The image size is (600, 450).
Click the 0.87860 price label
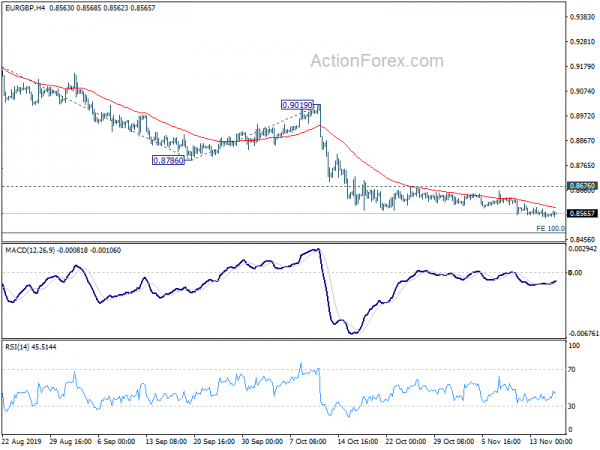click(168, 160)
